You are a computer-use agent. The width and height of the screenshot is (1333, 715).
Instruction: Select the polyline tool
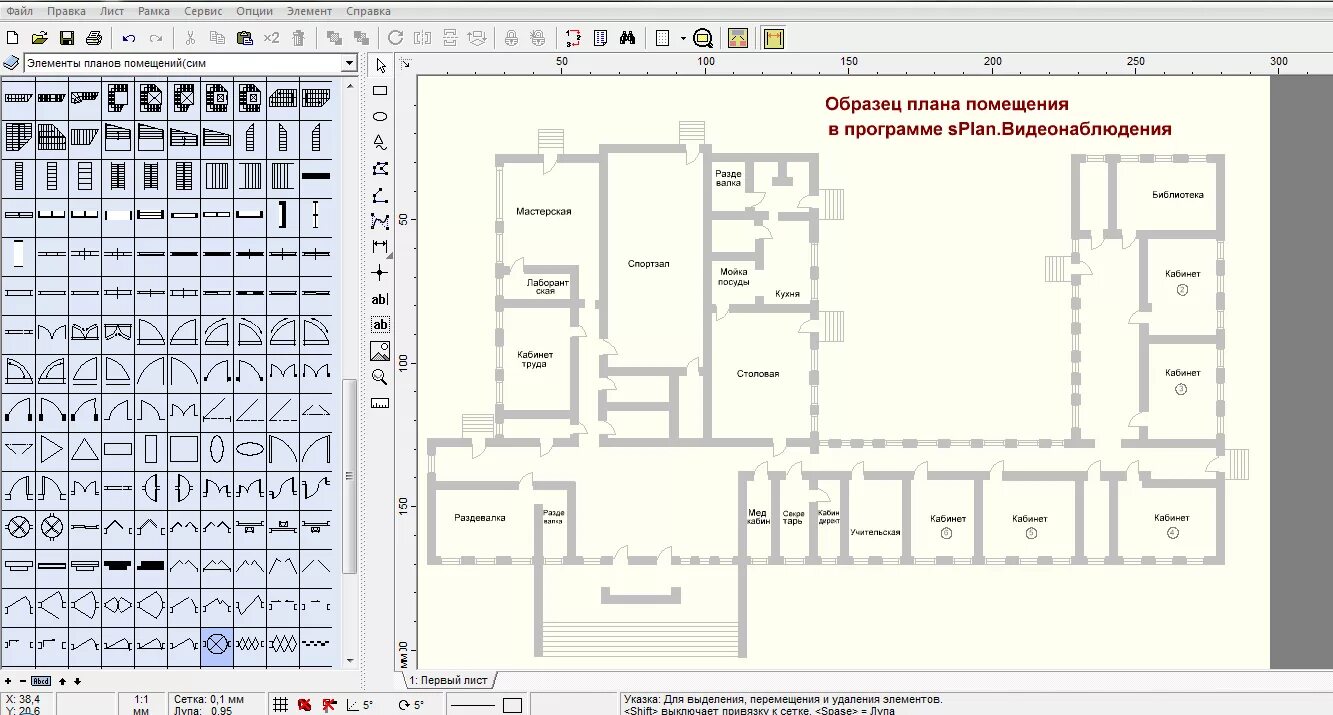pos(380,195)
